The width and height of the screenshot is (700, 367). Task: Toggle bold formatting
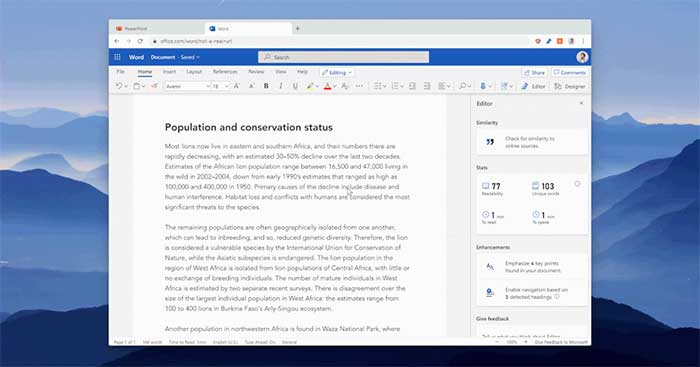click(x=266, y=86)
